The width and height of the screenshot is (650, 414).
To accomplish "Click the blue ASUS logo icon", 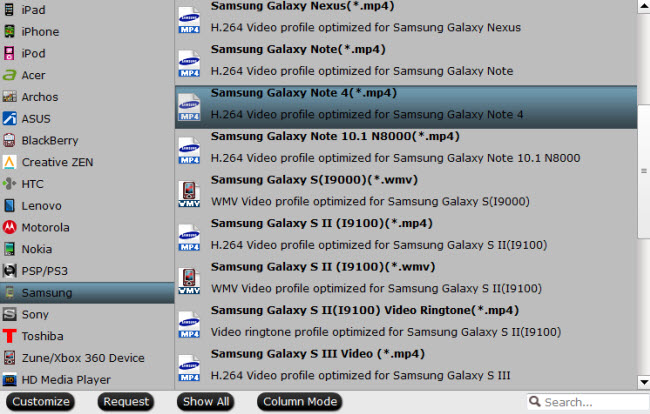I will [10, 119].
